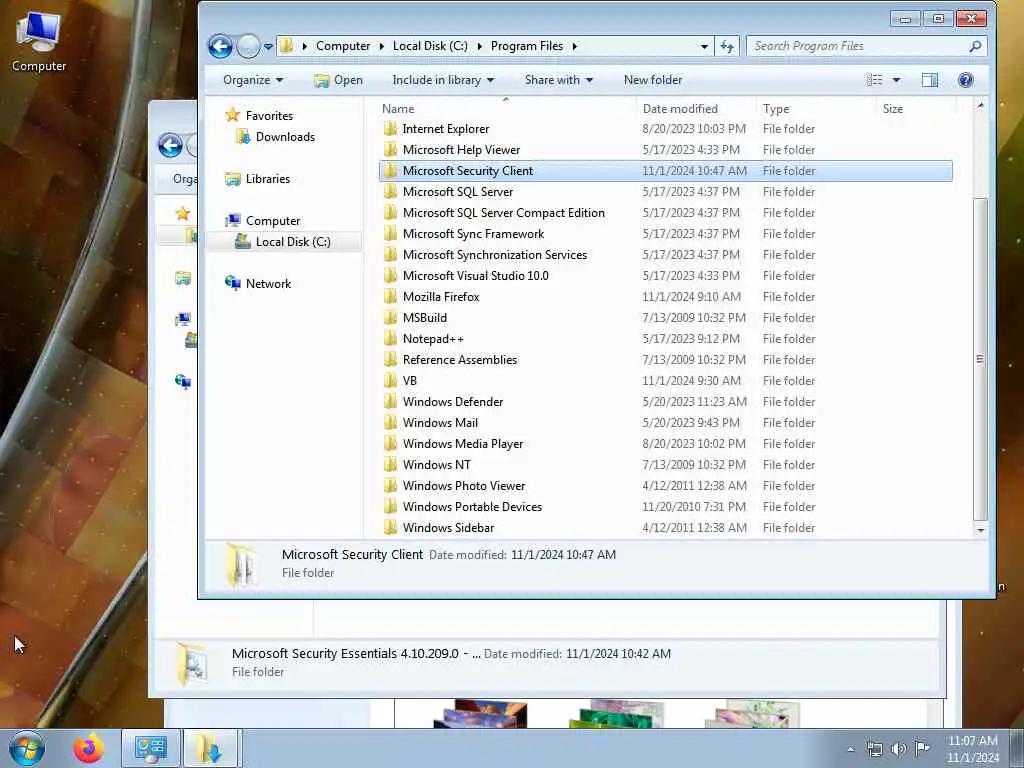Click the scrollbar down arrow
The width and height of the screenshot is (1024, 768).
pyautogui.click(x=980, y=530)
